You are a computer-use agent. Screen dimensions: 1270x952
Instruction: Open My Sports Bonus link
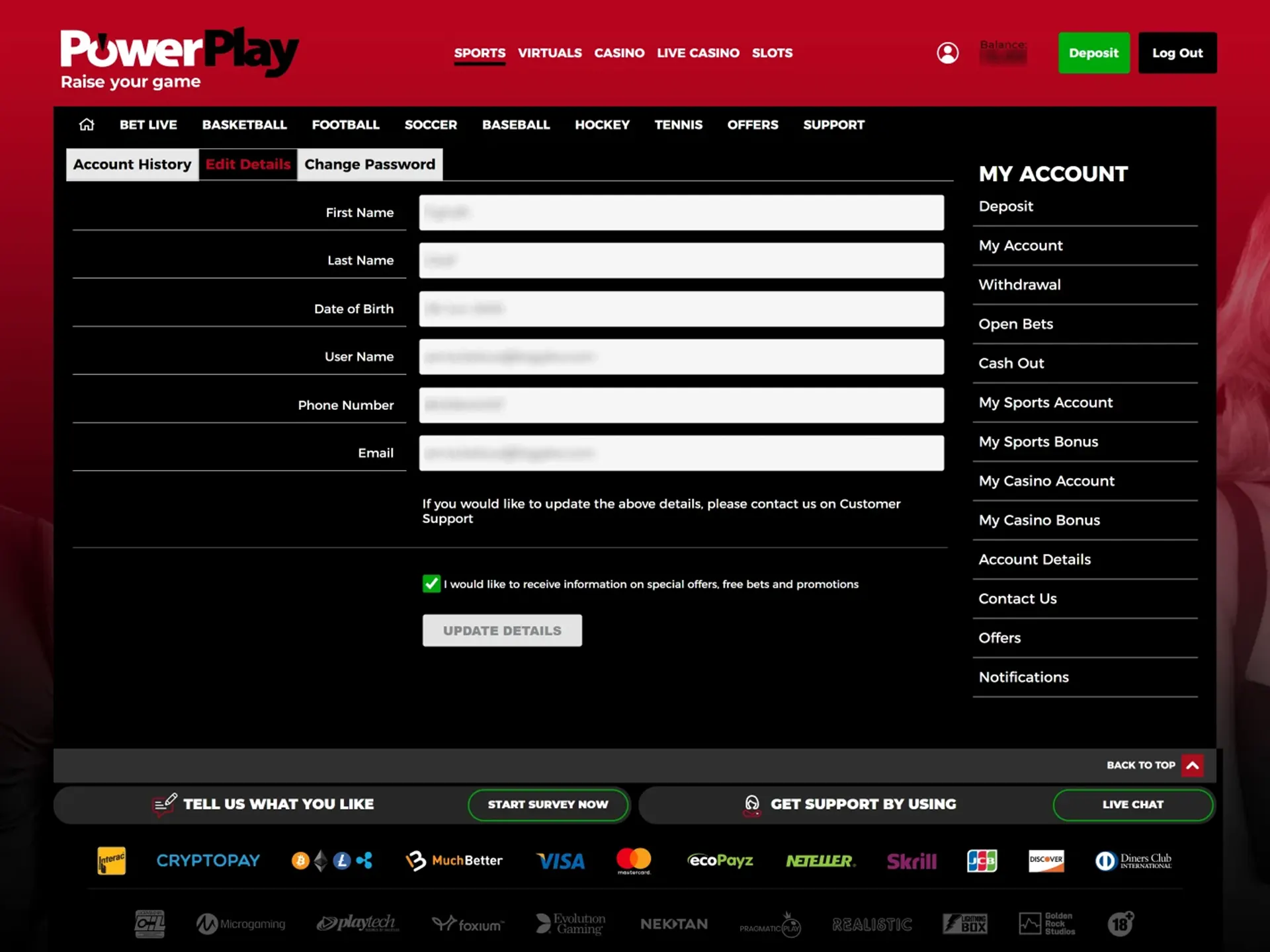(1038, 442)
